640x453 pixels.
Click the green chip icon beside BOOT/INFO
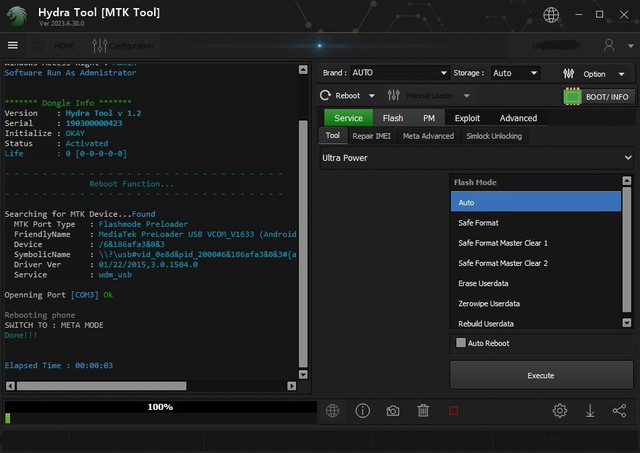[572, 97]
